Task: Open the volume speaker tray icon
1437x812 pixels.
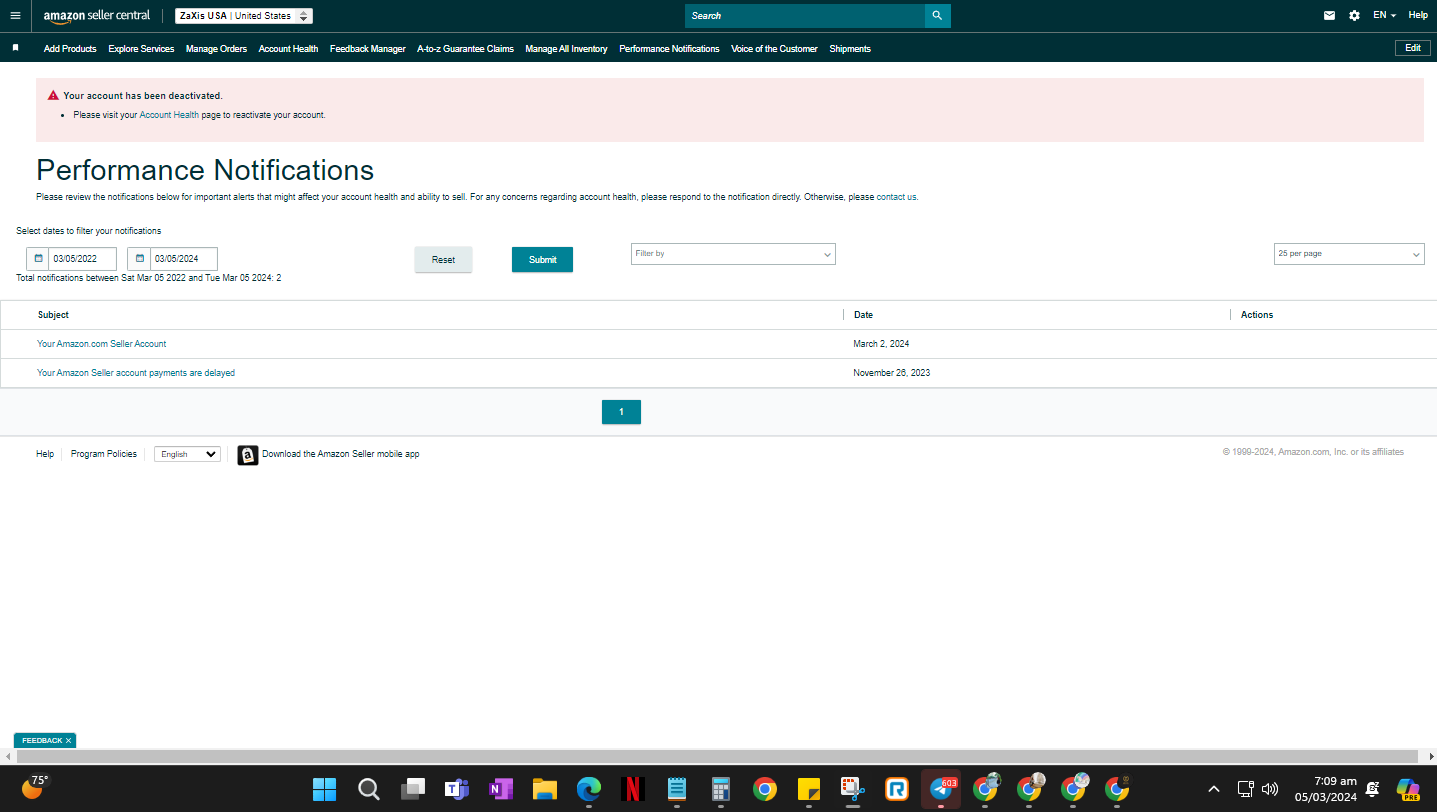Action: [1270, 789]
